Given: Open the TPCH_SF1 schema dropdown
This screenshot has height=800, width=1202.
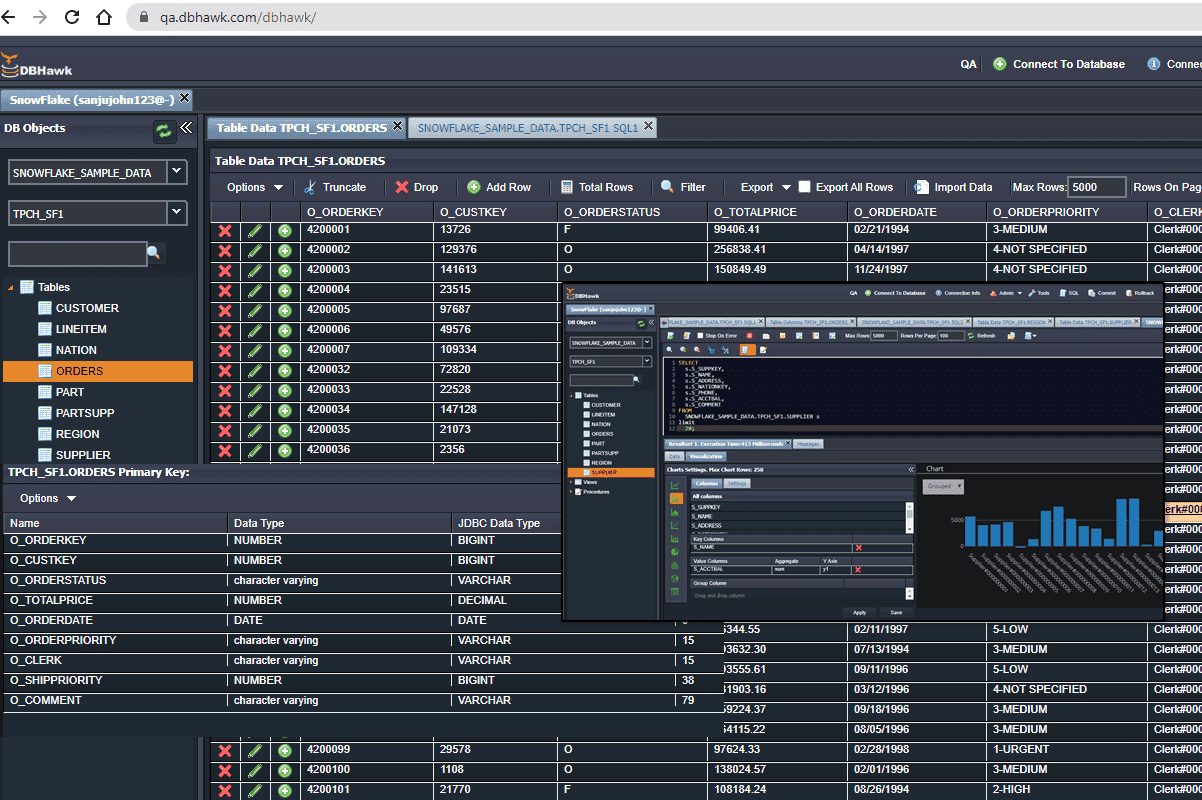Looking at the screenshot, I should (x=176, y=212).
